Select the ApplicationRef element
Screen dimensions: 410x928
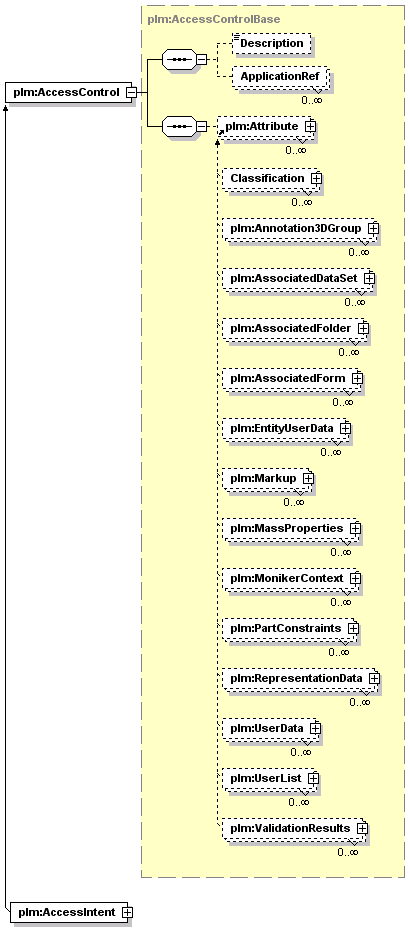[280, 77]
